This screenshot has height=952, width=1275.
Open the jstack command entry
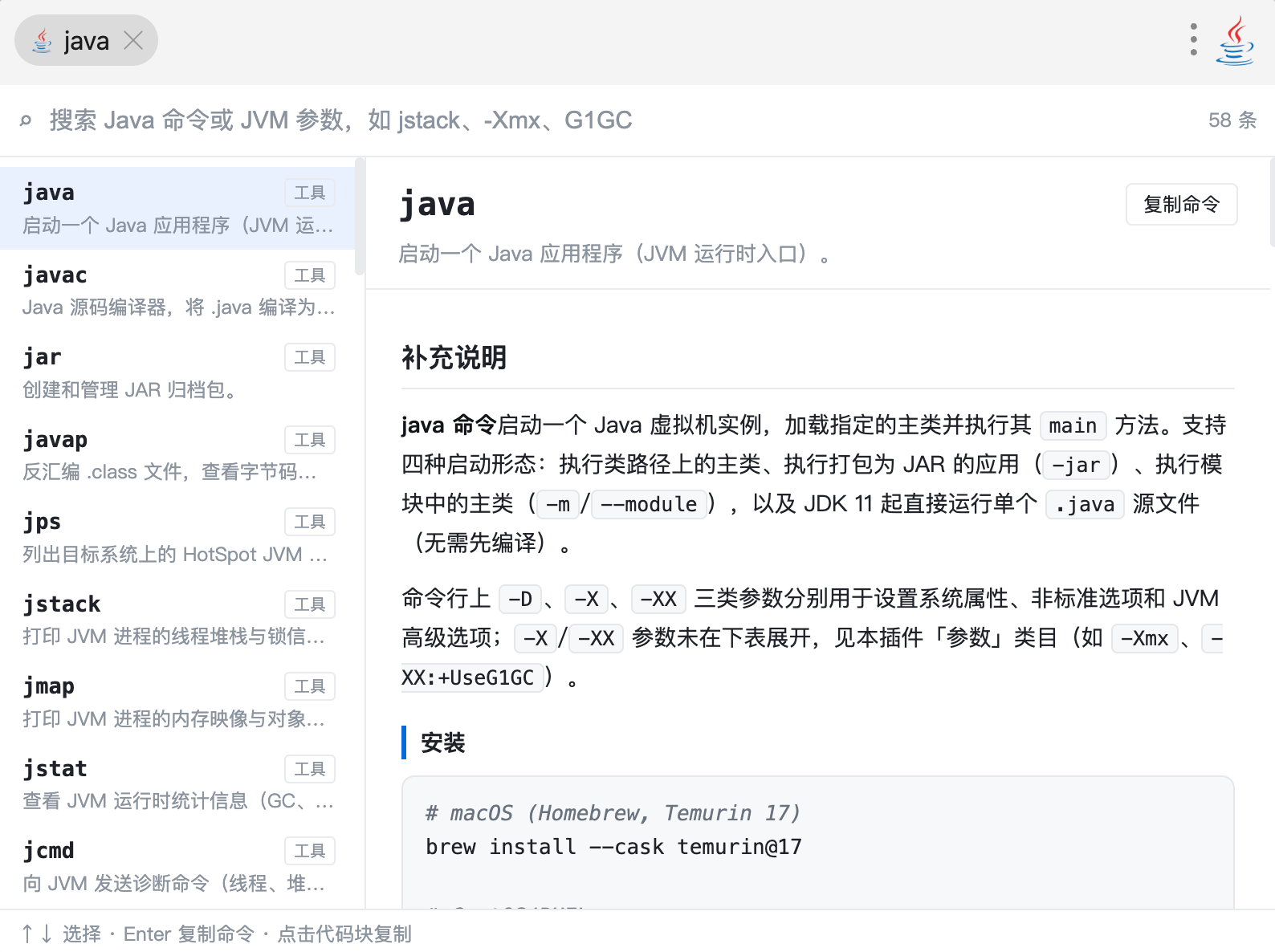tap(177, 620)
